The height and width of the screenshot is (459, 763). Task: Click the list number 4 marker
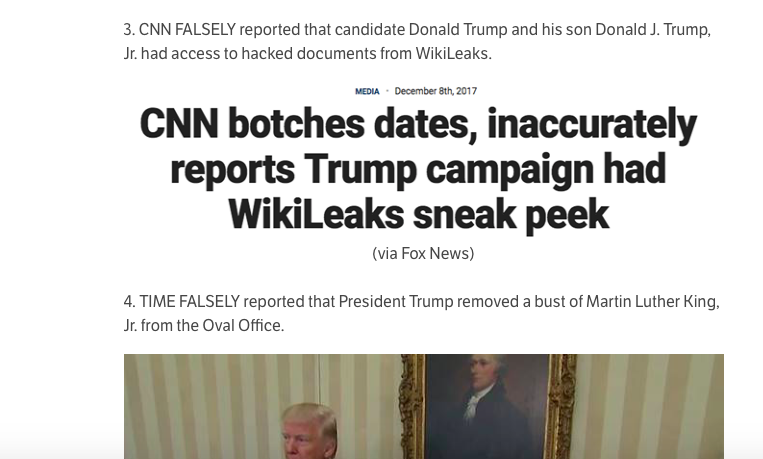click(129, 301)
